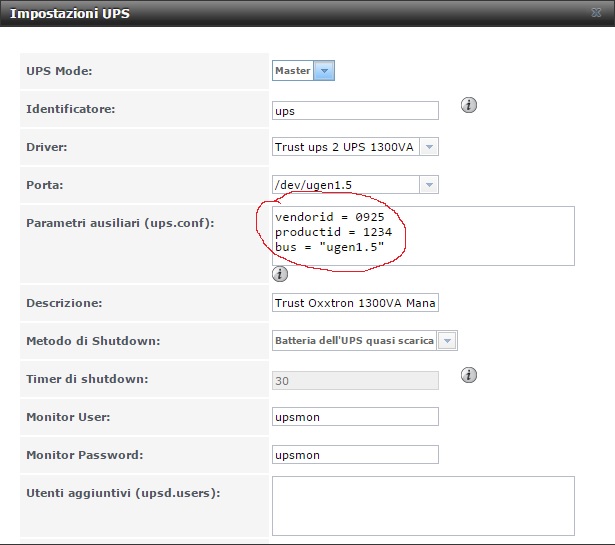Screen dimensions: 615x545
Task: Expand the Driver combo box arrow
Action: [429, 147]
